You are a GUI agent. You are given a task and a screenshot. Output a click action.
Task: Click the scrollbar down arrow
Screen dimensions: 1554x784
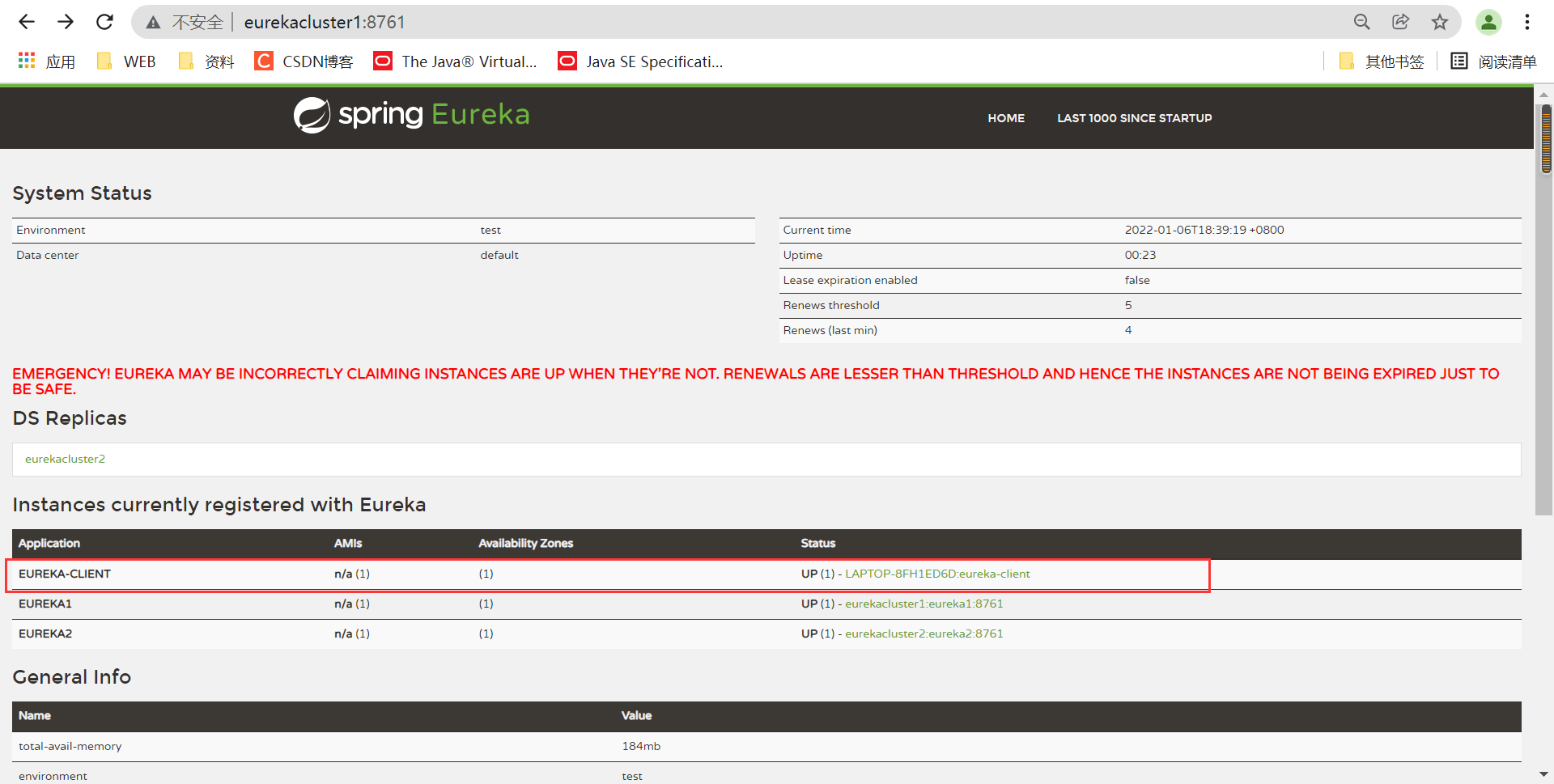[x=1544, y=774]
